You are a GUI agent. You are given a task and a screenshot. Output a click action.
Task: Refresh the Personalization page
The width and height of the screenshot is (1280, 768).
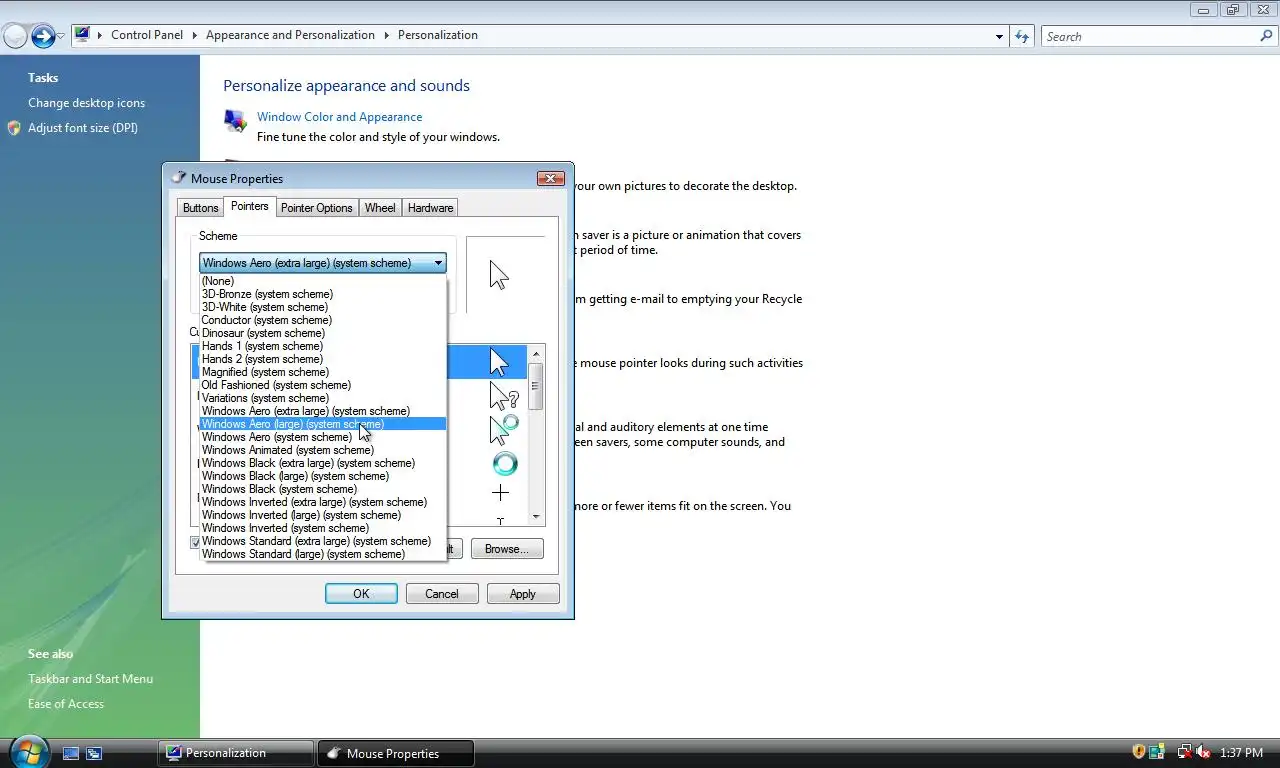click(x=1021, y=36)
